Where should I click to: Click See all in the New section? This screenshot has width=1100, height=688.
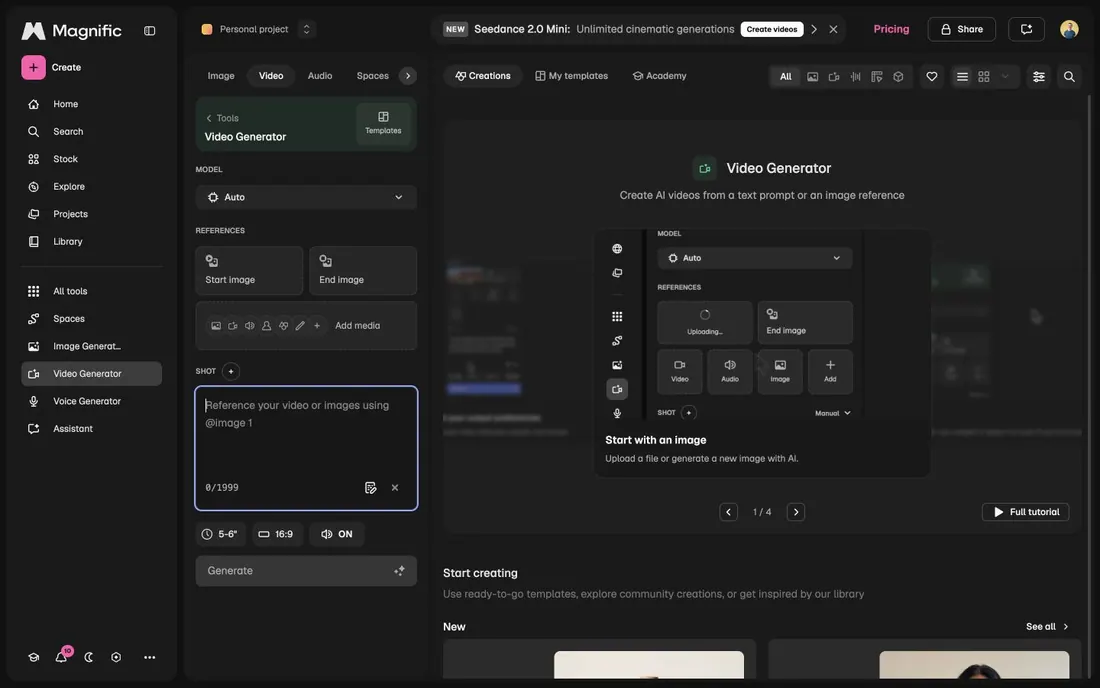coord(1047,627)
